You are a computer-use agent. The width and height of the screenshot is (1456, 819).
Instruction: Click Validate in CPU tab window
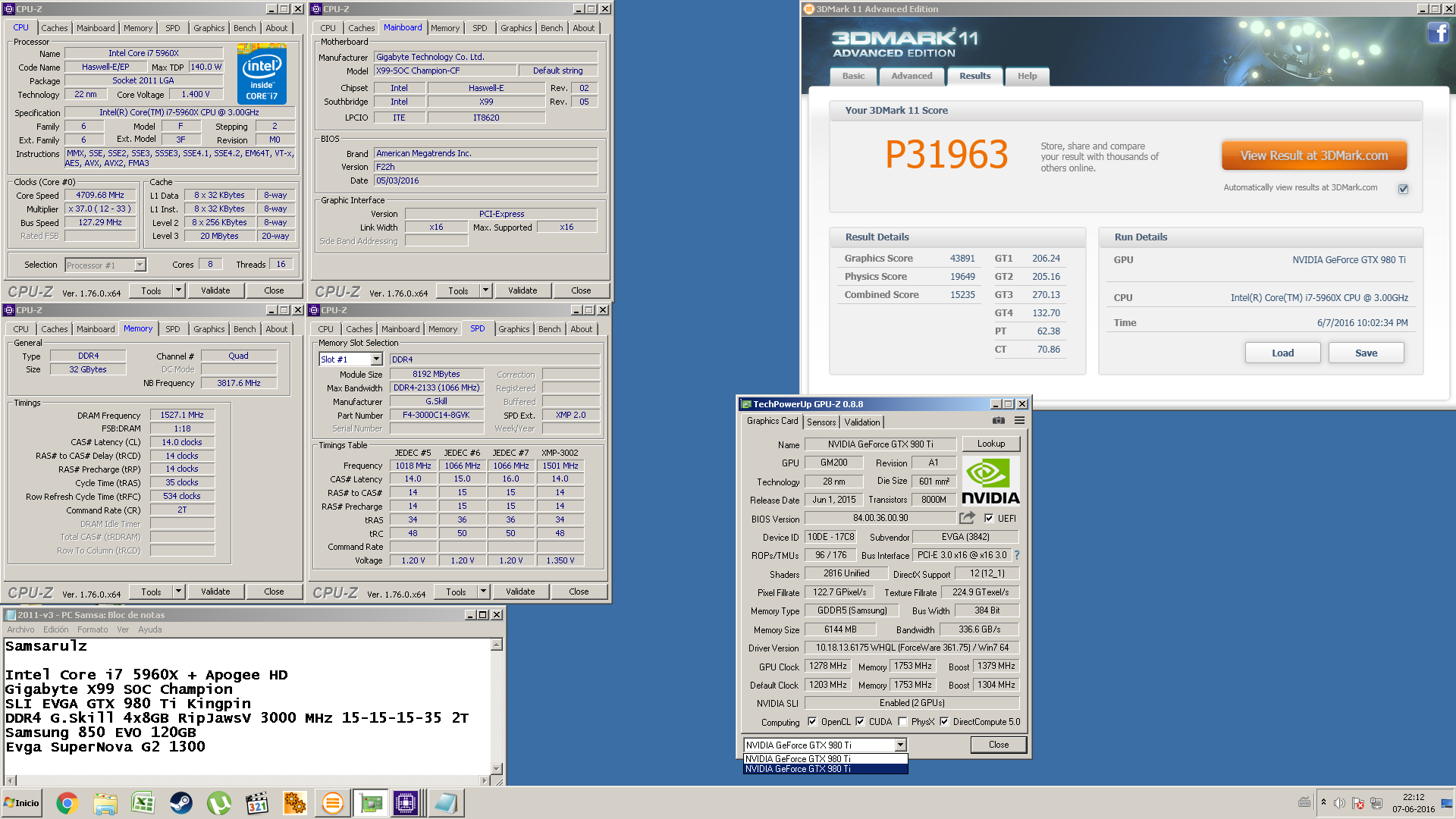point(215,290)
